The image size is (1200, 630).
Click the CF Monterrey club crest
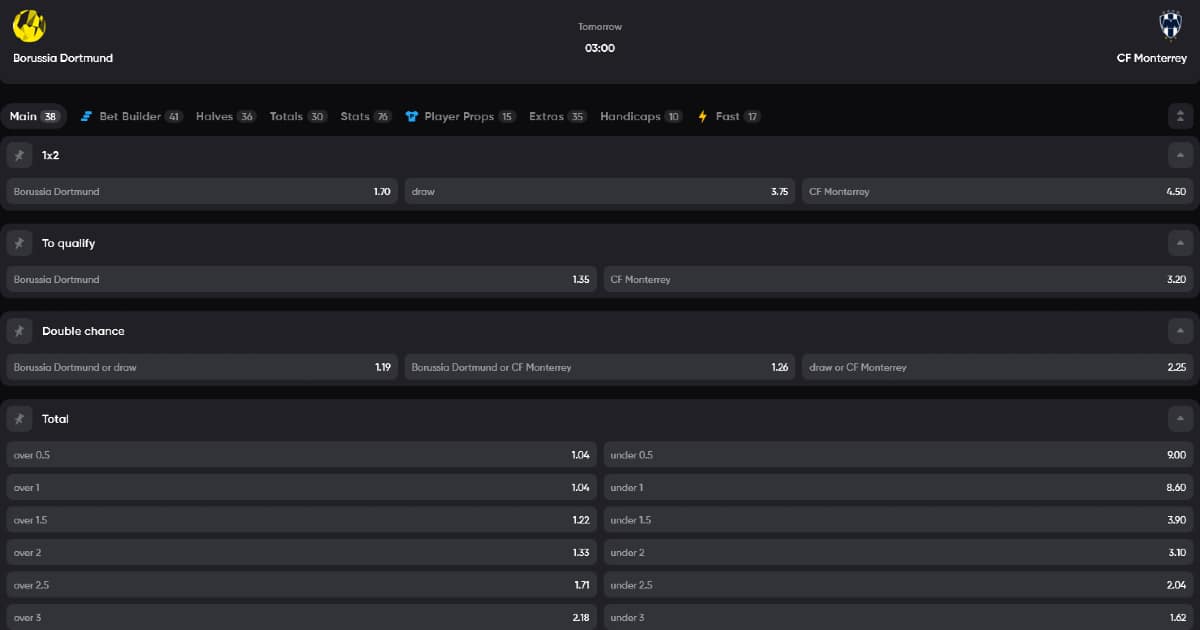click(1170, 25)
